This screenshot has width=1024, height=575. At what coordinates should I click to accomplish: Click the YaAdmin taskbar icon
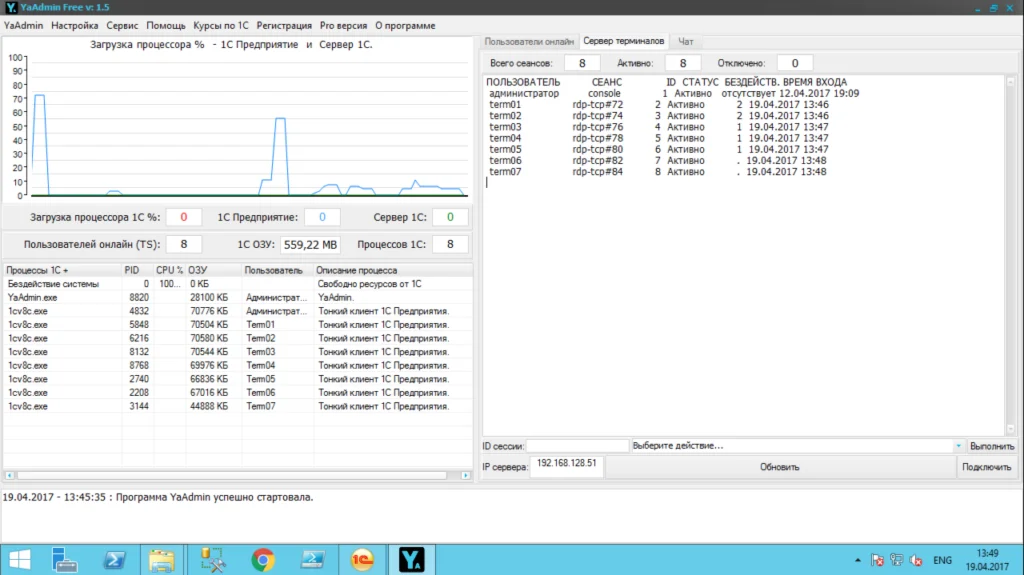coord(411,560)
